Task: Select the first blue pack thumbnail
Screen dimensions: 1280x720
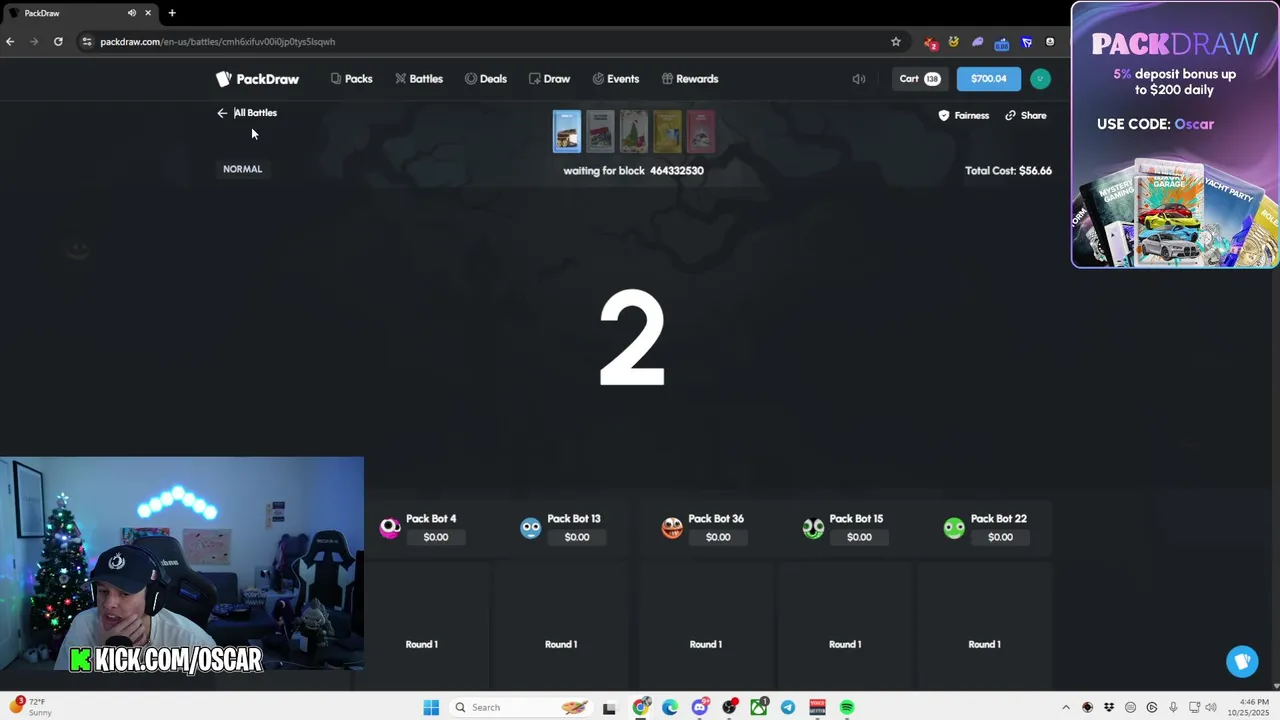Action: coord(567,131)
